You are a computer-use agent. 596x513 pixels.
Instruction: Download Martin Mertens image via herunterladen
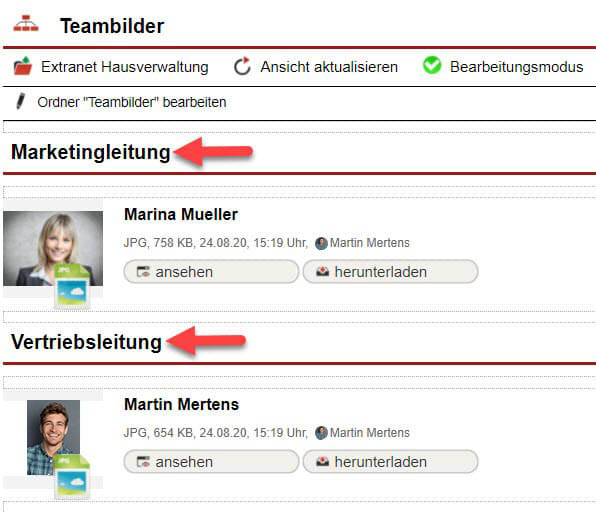(390, 462)
